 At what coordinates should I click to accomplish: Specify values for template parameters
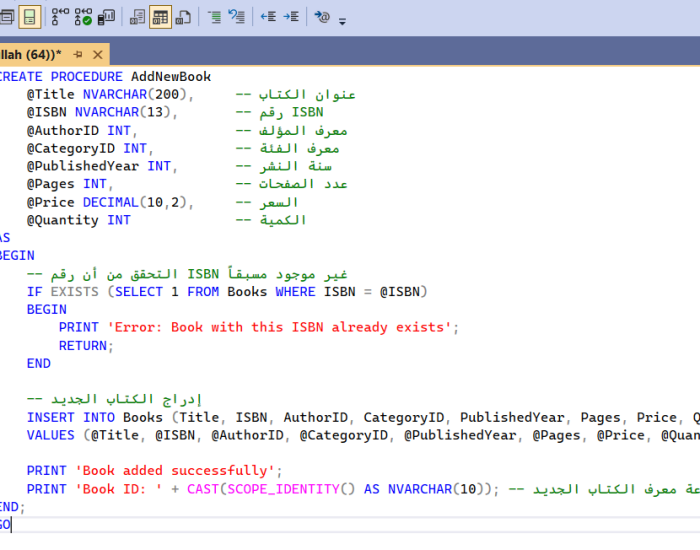tap(321, 17)
